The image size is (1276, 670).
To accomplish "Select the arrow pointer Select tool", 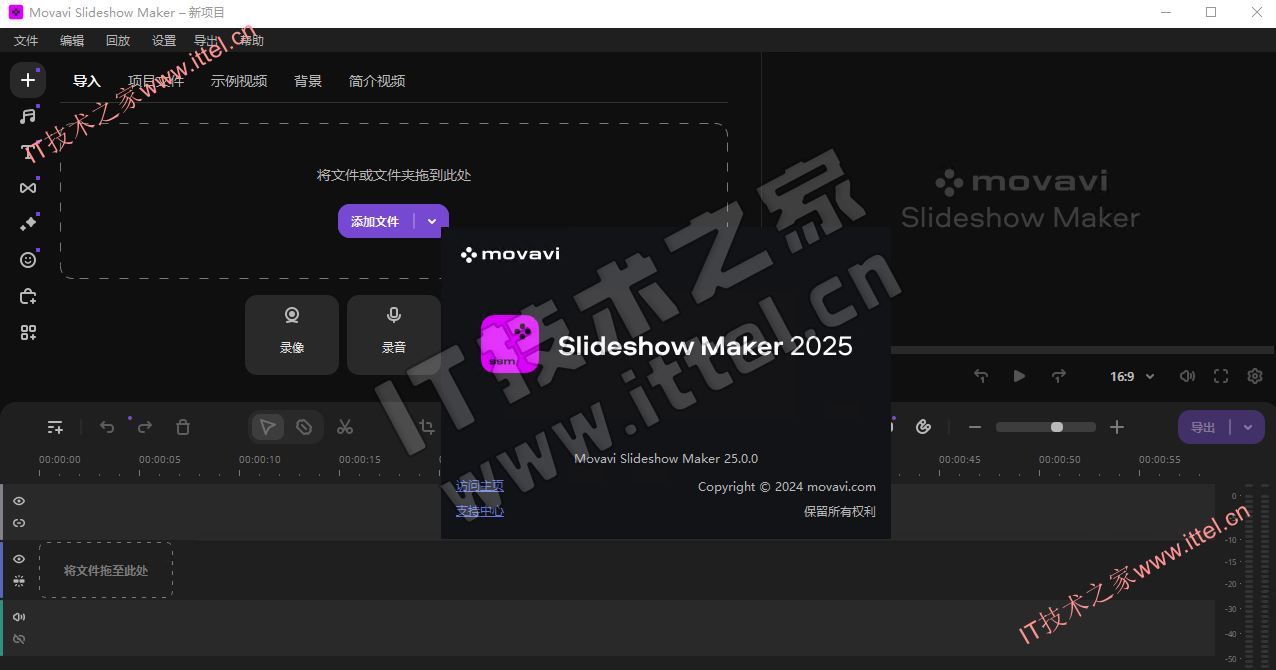I will (x=267, y=427).
